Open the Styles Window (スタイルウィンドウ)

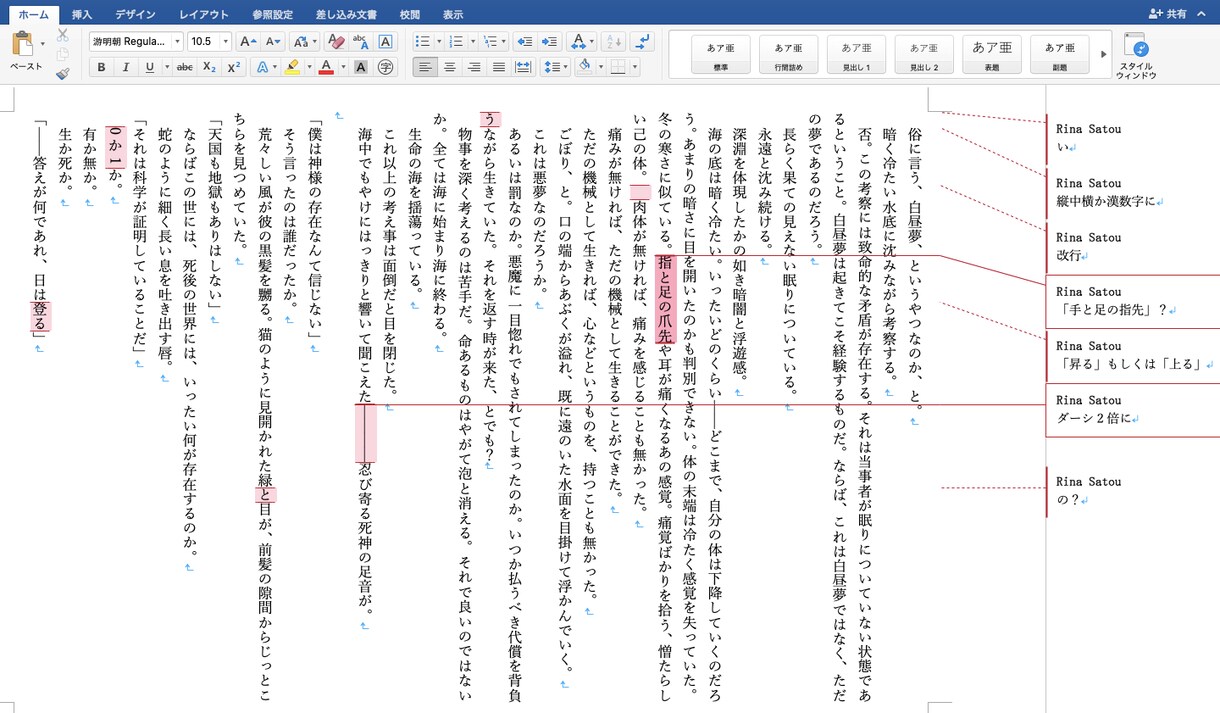[x=1136, y=54]
